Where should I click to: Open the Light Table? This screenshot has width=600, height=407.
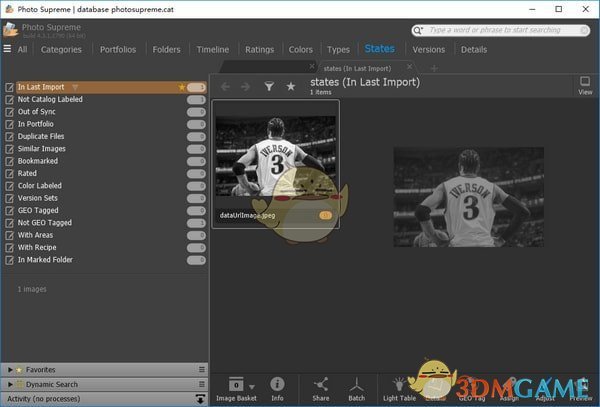(x=399, y=387)
